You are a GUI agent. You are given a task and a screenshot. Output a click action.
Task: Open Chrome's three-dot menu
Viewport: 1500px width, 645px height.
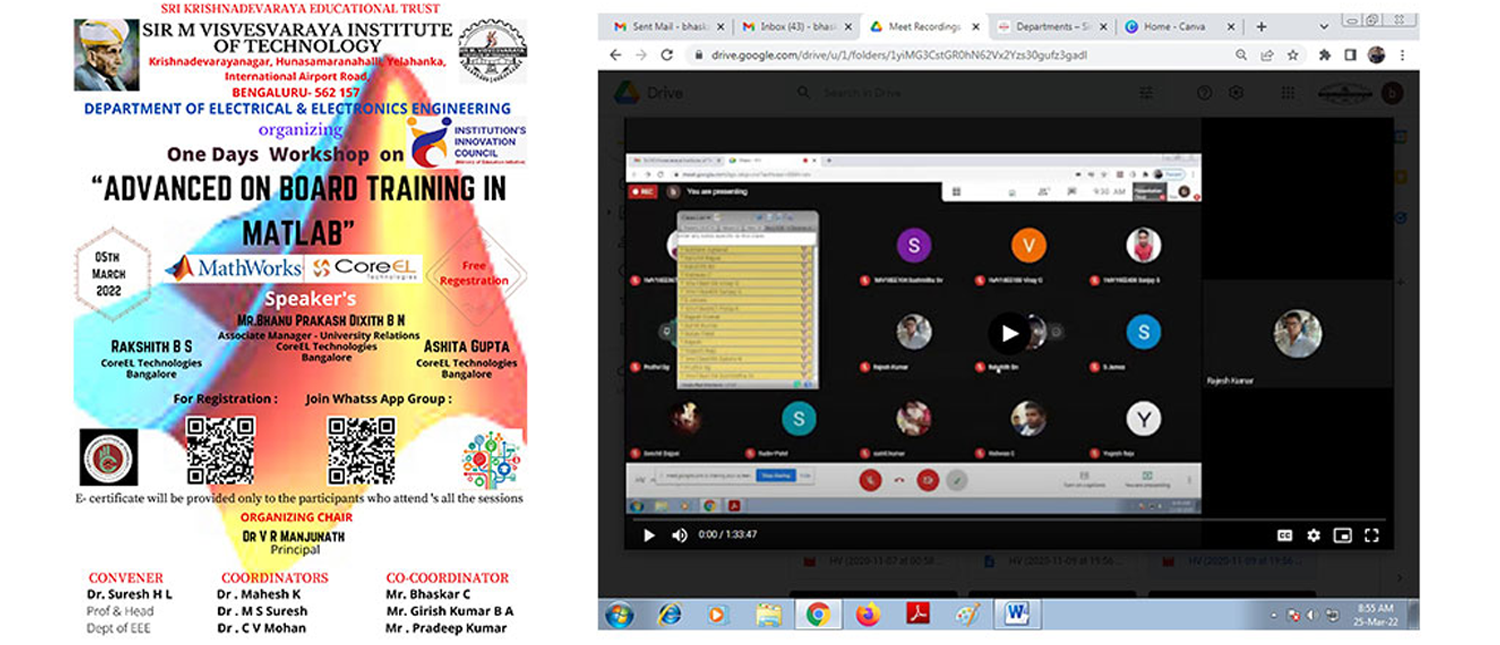[x=1403, y=55]
